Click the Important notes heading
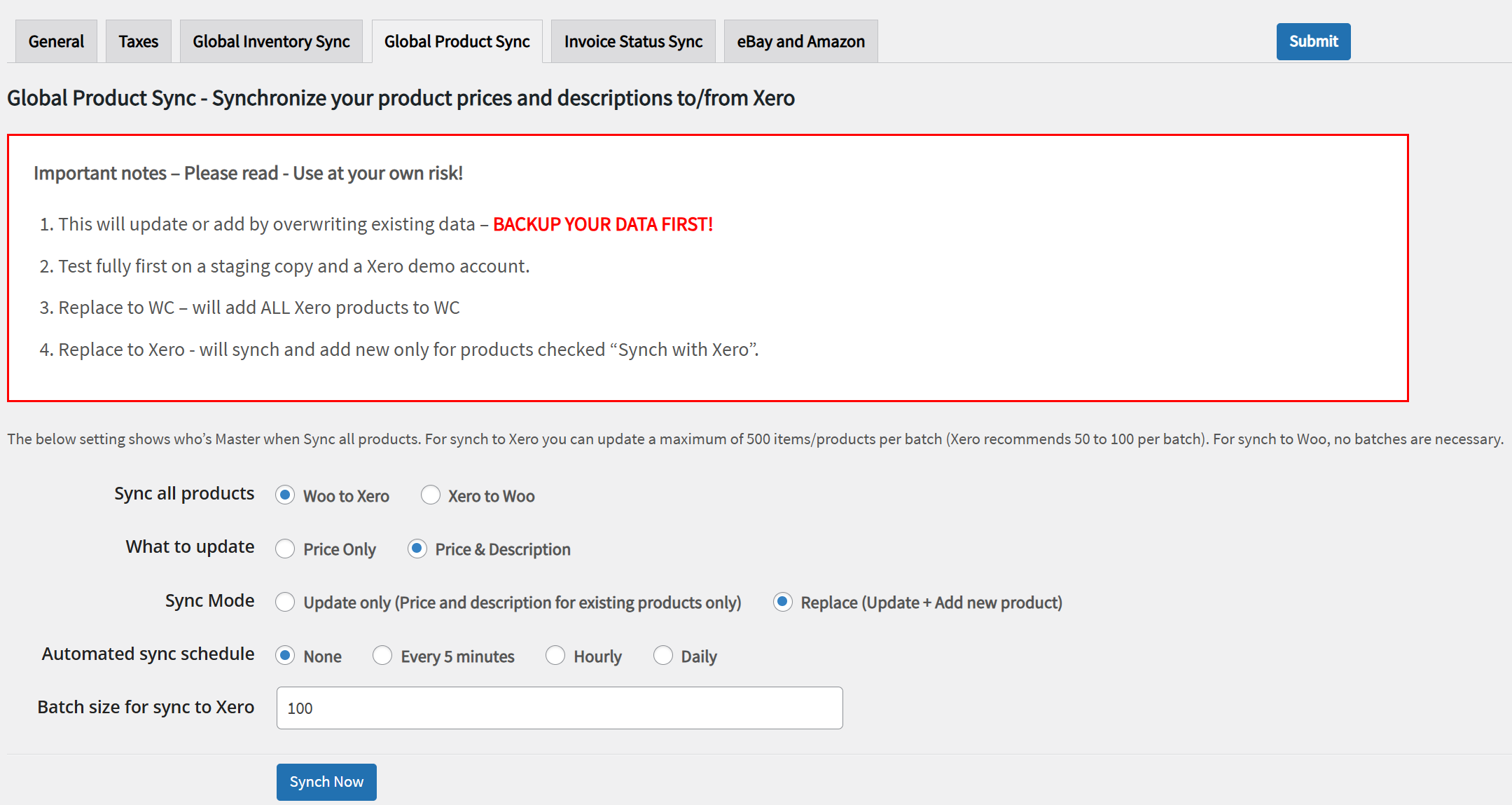1512x805 pixels. point(248,173)
